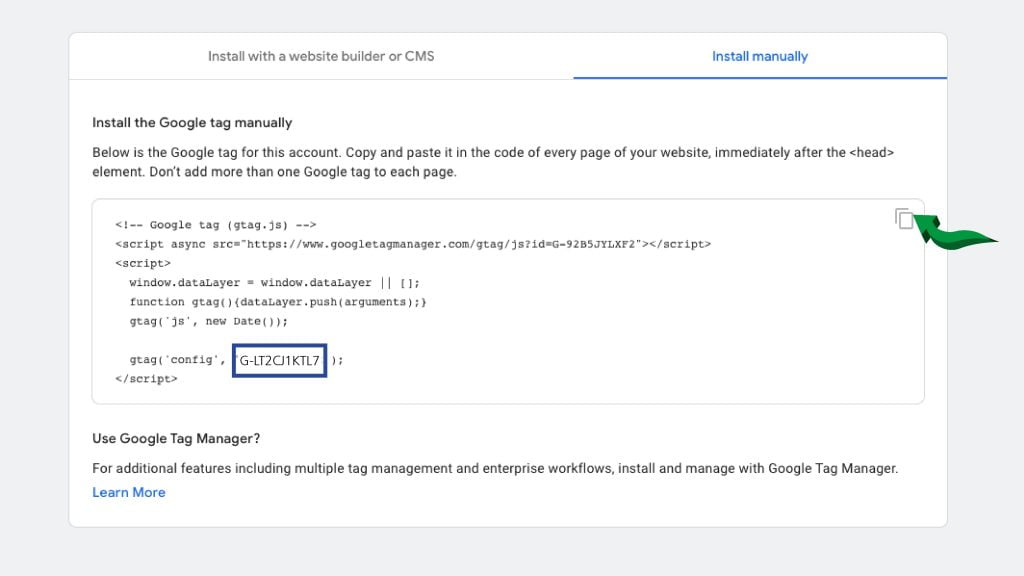Click the 'Below is the Google tag' instruction paragraph
Viewport: 1024px width, 576px height.
(493, 162)
